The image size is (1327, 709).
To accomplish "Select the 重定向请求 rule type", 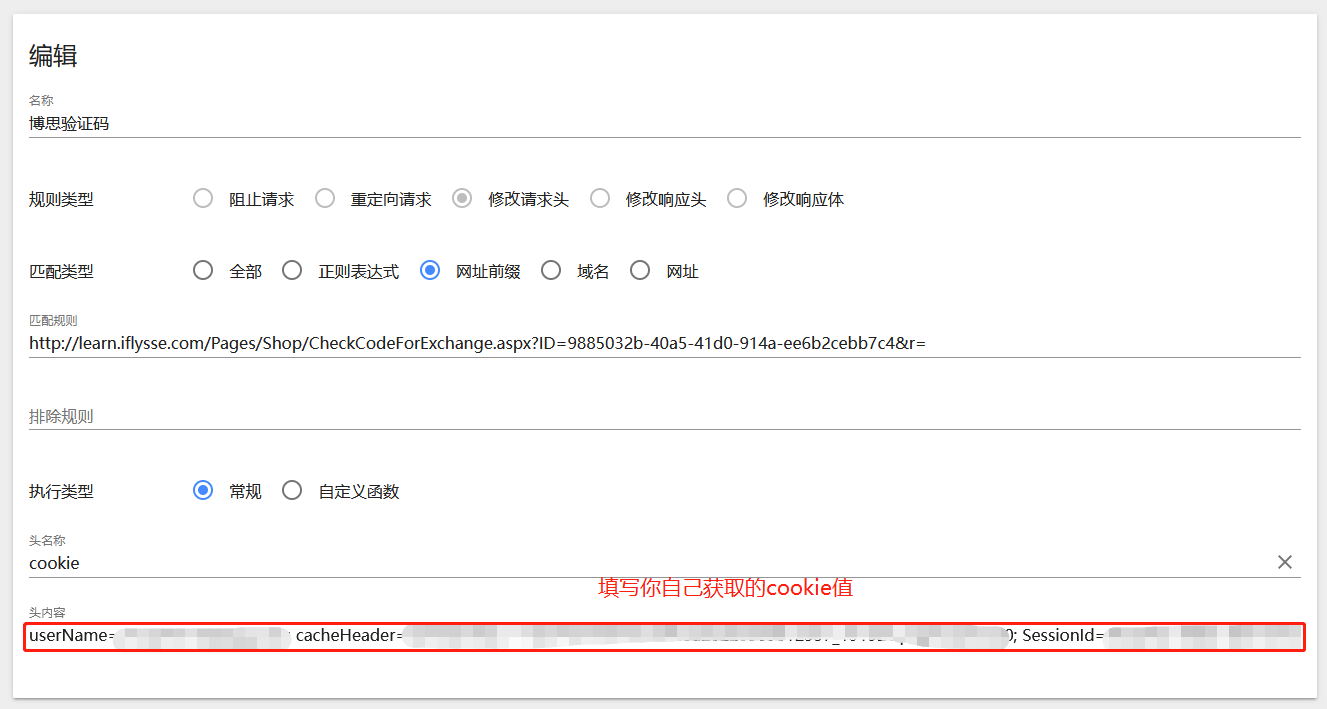I will click(325, 198).
